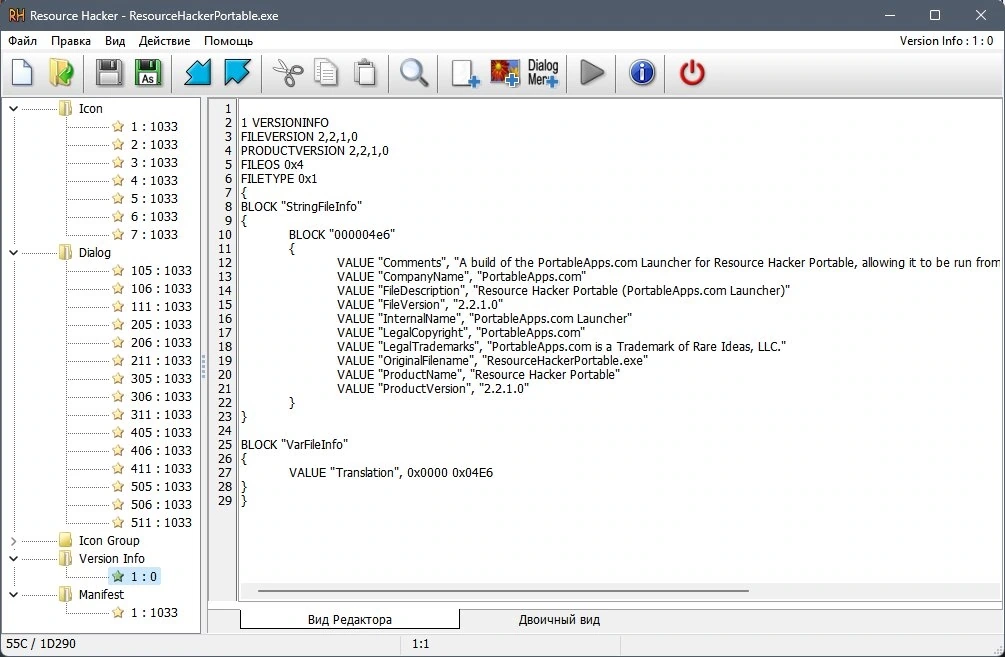Select Dialog resource 506 : 1033
The width and height of the screenshot is (1005, 657).
[x=152, y=504]
